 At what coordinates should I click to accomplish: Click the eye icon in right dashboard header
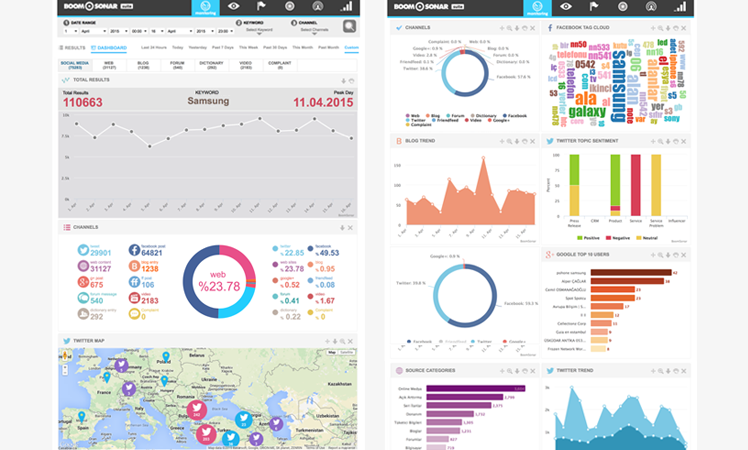point(566,6)
